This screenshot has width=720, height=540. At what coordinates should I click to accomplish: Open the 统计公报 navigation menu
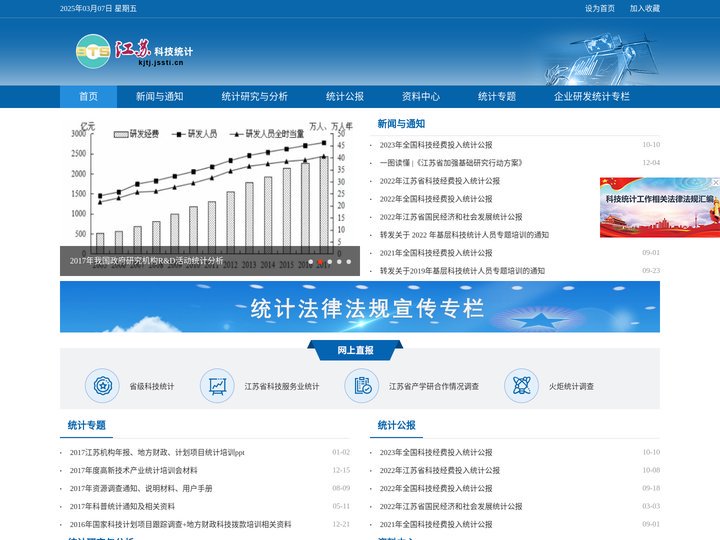point(345,96)
